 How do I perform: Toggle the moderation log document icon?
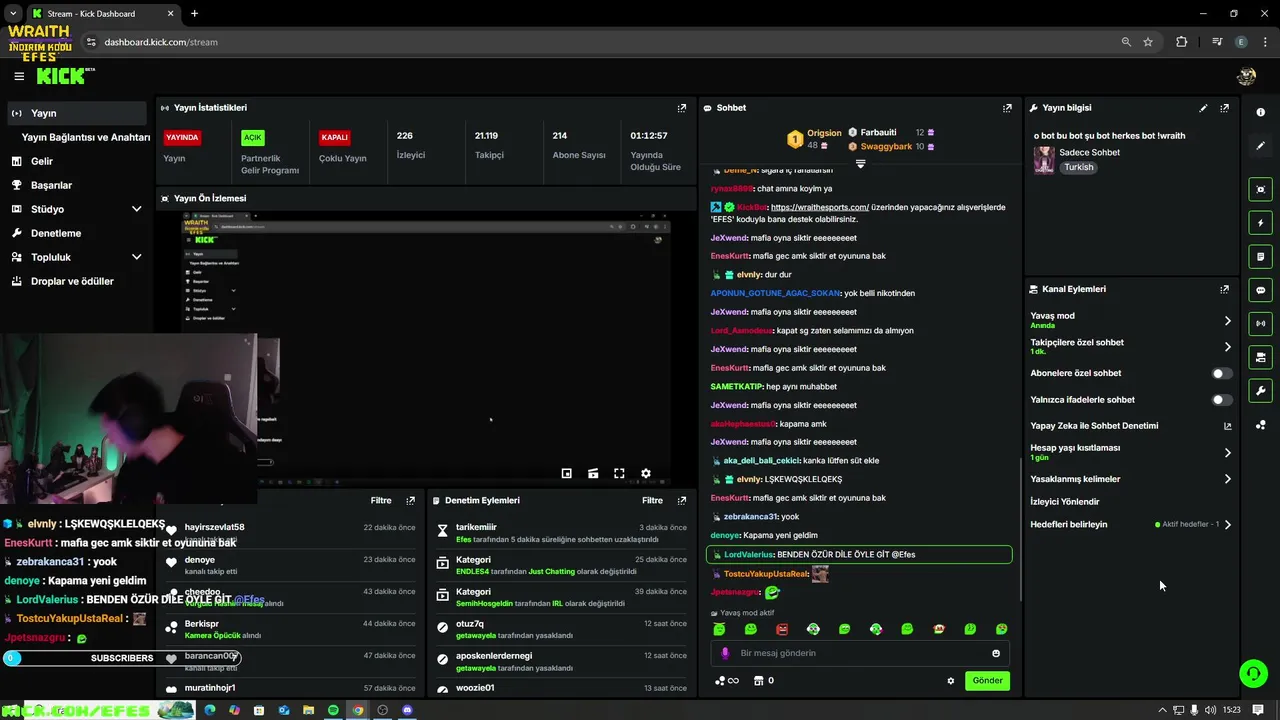[x=1261, y=257]
